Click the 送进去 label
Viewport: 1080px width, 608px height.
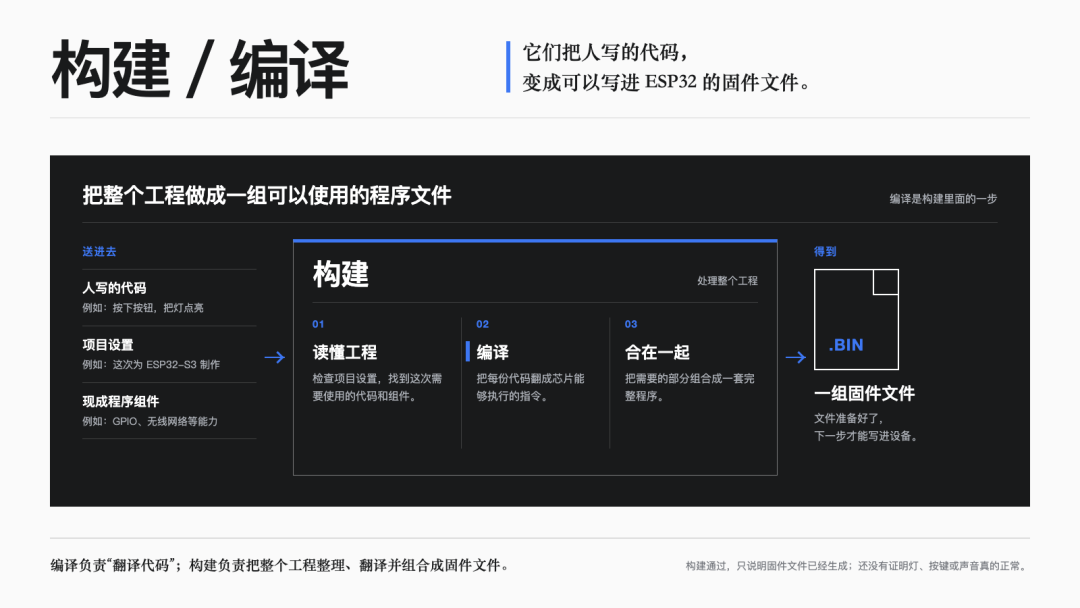click(x=99, y=251)
